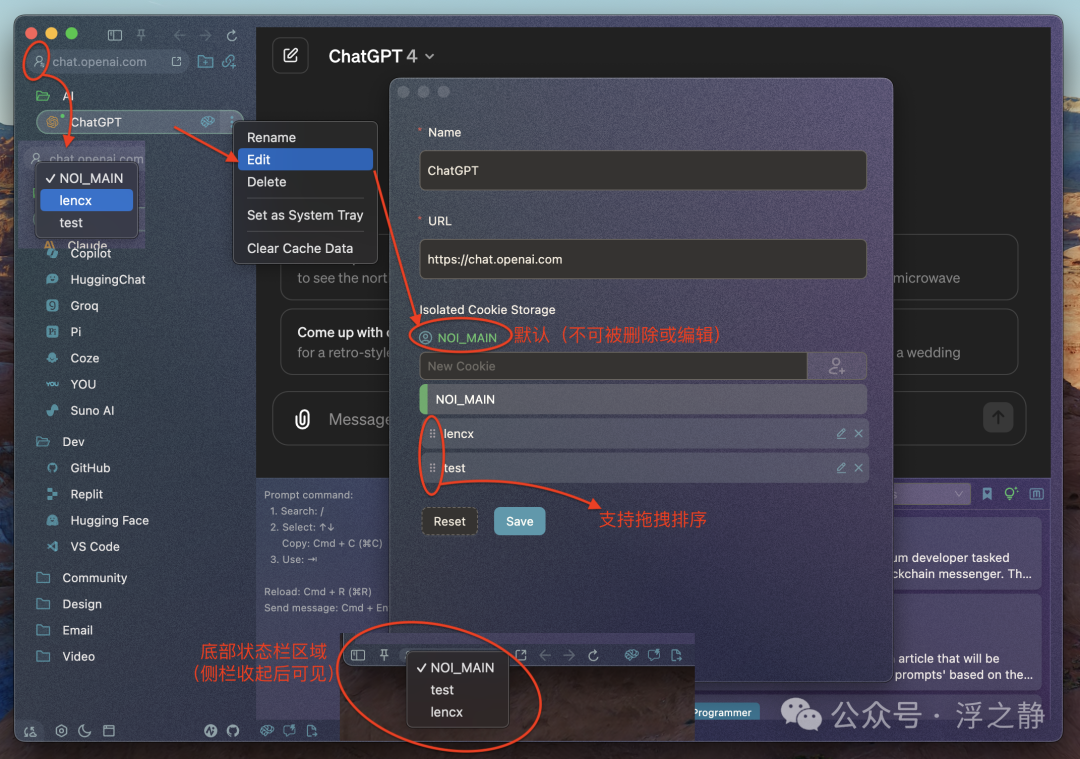This screenshot has width=1080, height=759.
Task: Click the green lightbulb icon in prompts bar
Action: tap(1011, 493)
